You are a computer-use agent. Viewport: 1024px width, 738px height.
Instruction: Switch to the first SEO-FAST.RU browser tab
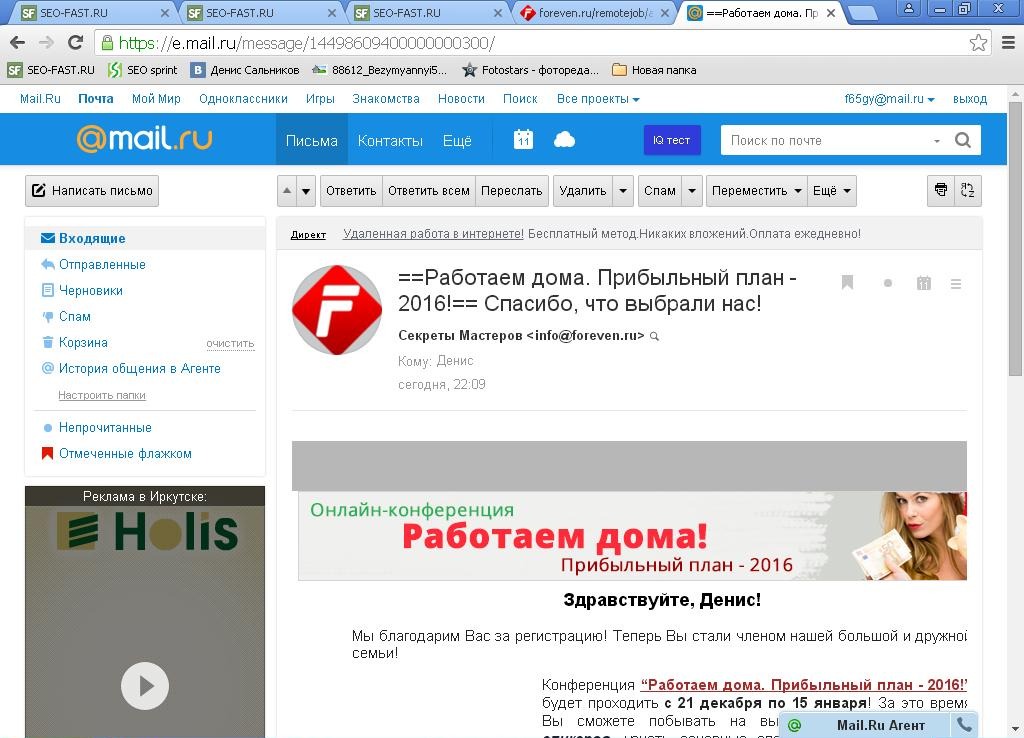click(x=94, y=12)
